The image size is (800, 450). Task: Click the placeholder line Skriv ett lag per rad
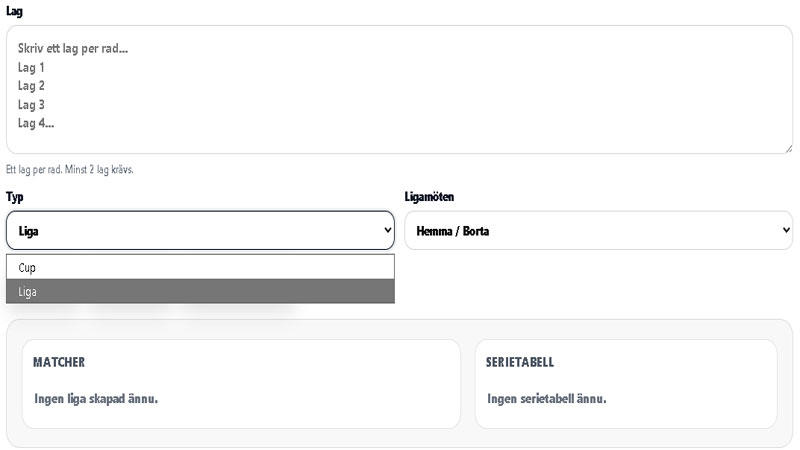[73, 48]
